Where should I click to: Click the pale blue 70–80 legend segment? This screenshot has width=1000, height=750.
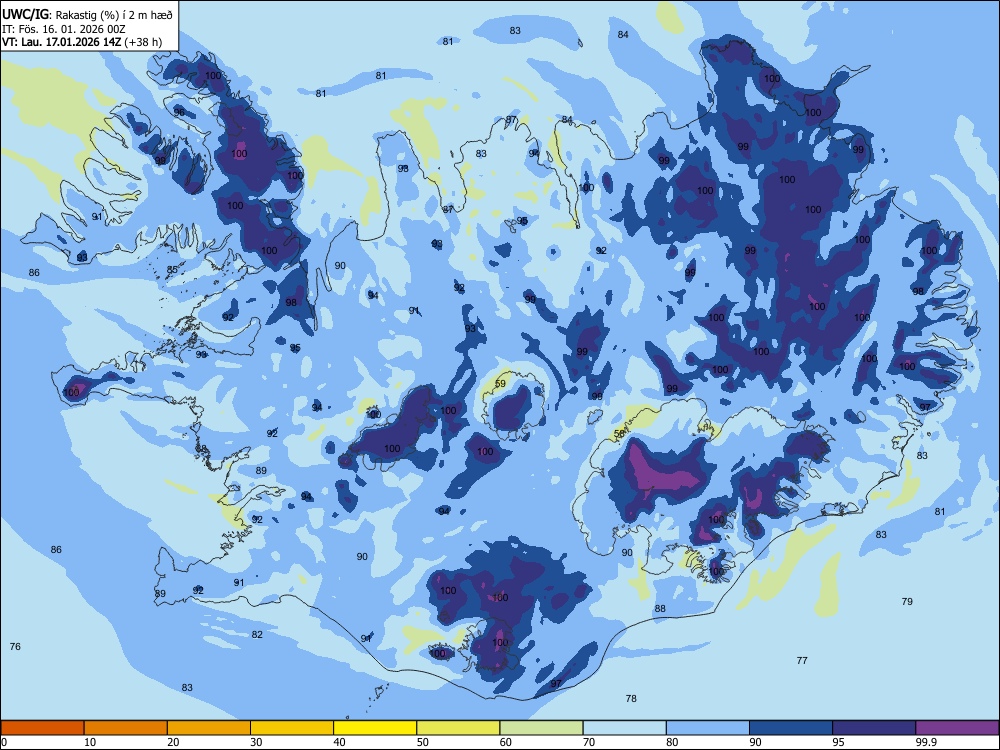[624, 728]
